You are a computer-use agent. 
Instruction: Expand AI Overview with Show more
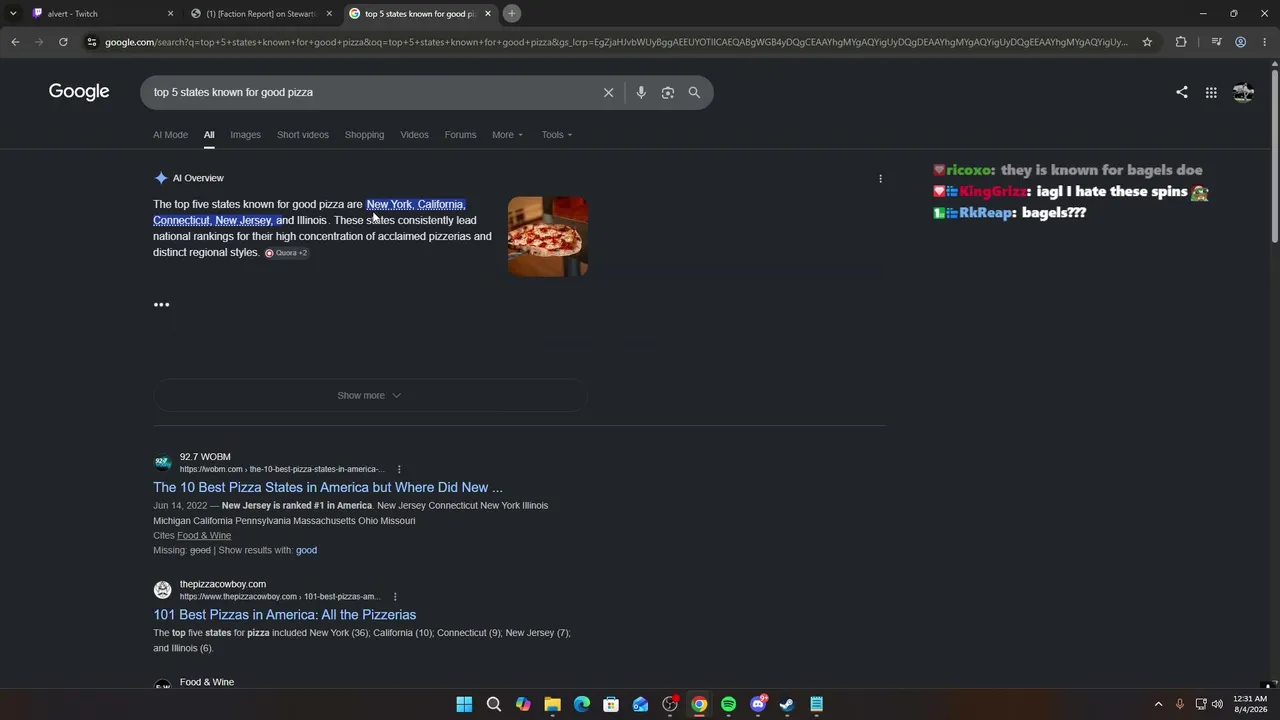[369, 395]
